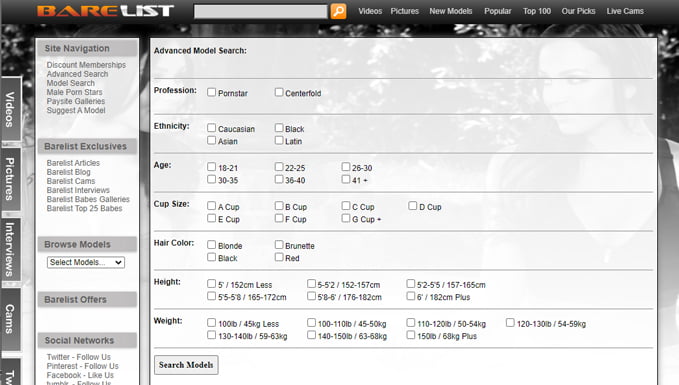
Task: Select the vertical Videos side tab
Action: point(10,109)
